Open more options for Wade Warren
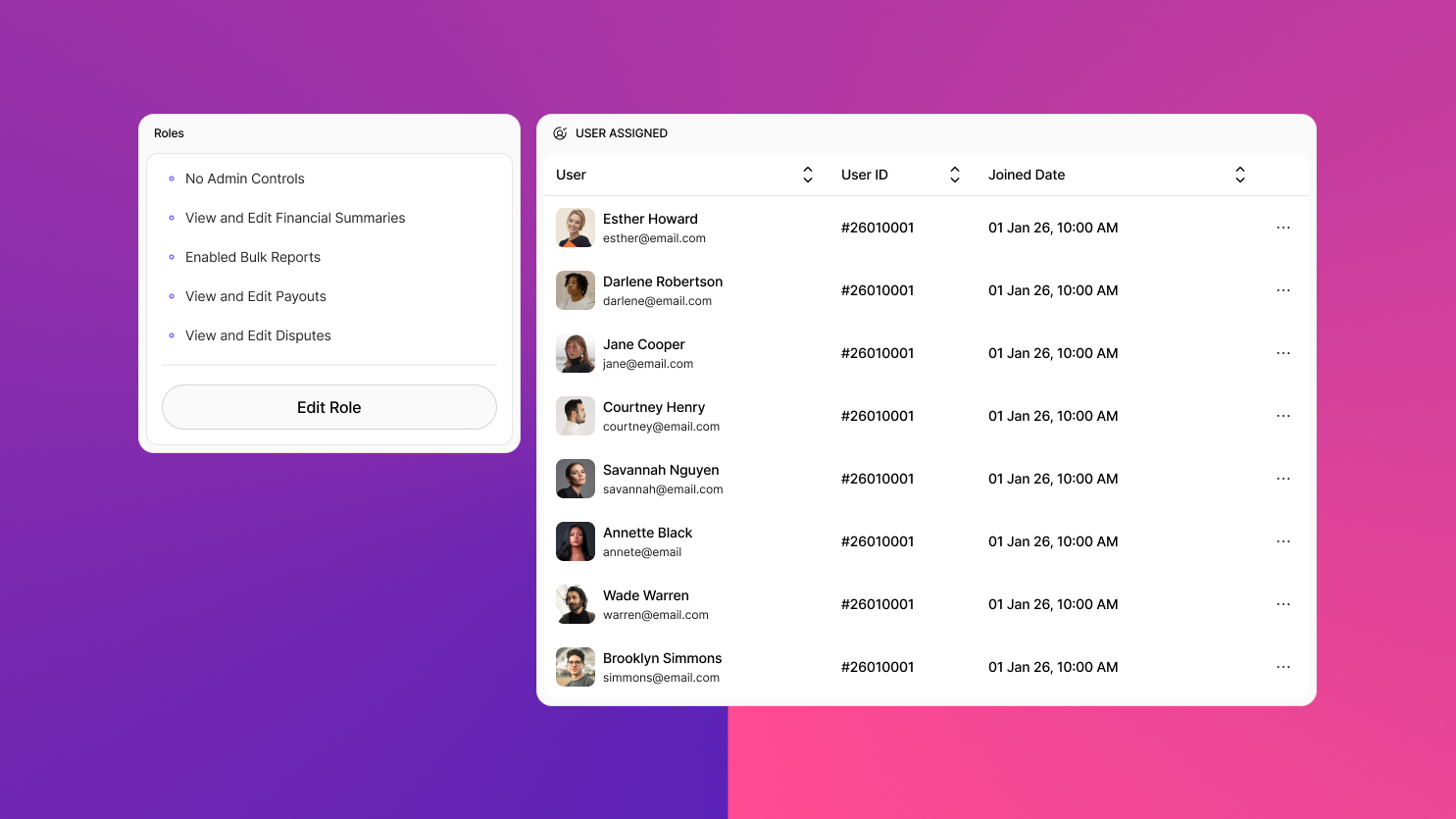Viewport: 1456px width, 819px height. (1282, 604)
